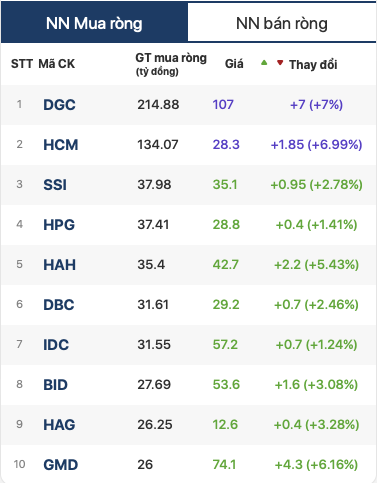The height and width of the screenshot is (483, 377).
Task: Switch to the NN Mua ròng tab
Action: [94, 22]
